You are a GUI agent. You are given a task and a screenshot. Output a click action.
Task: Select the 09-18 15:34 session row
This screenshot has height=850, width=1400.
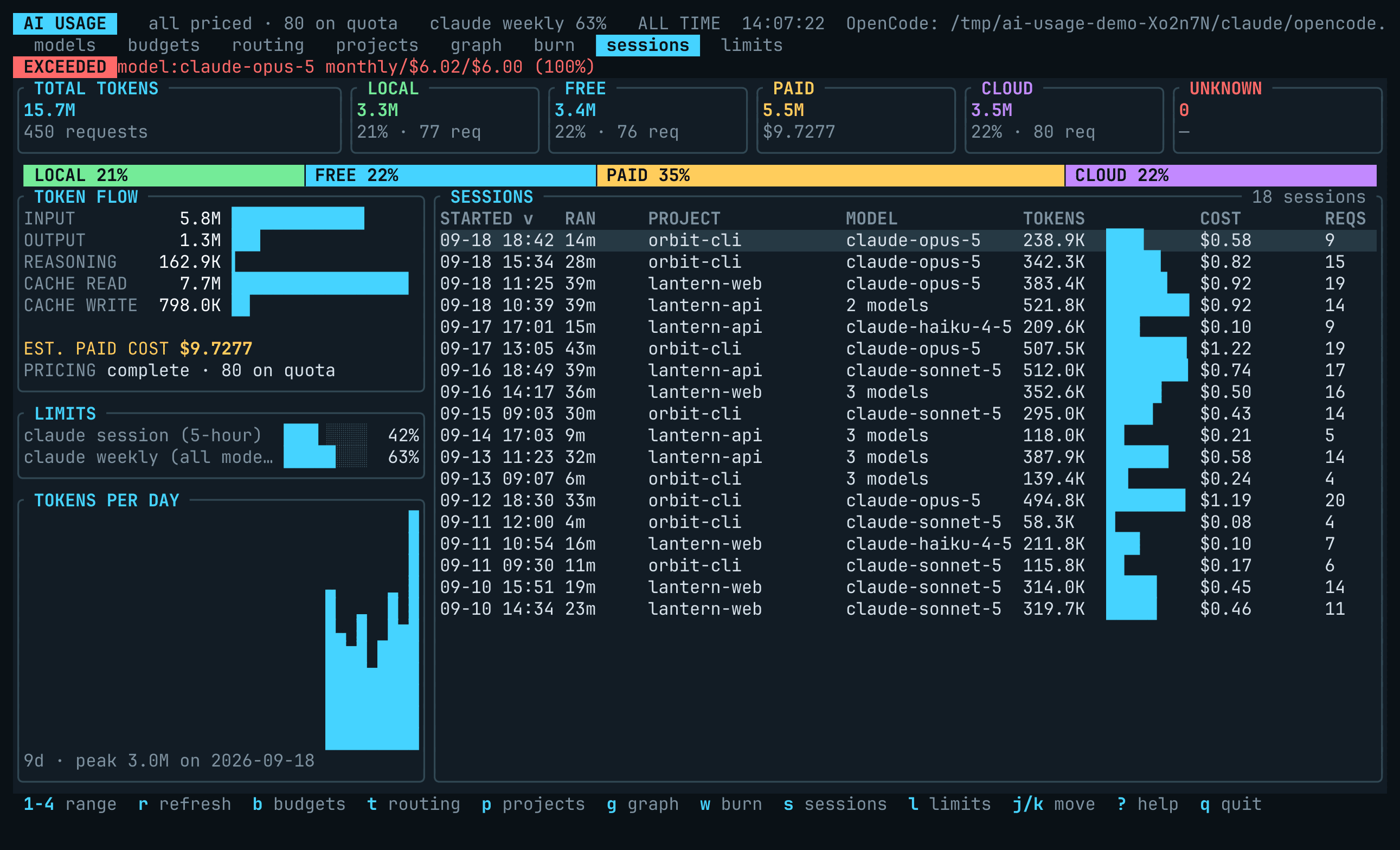908,262
